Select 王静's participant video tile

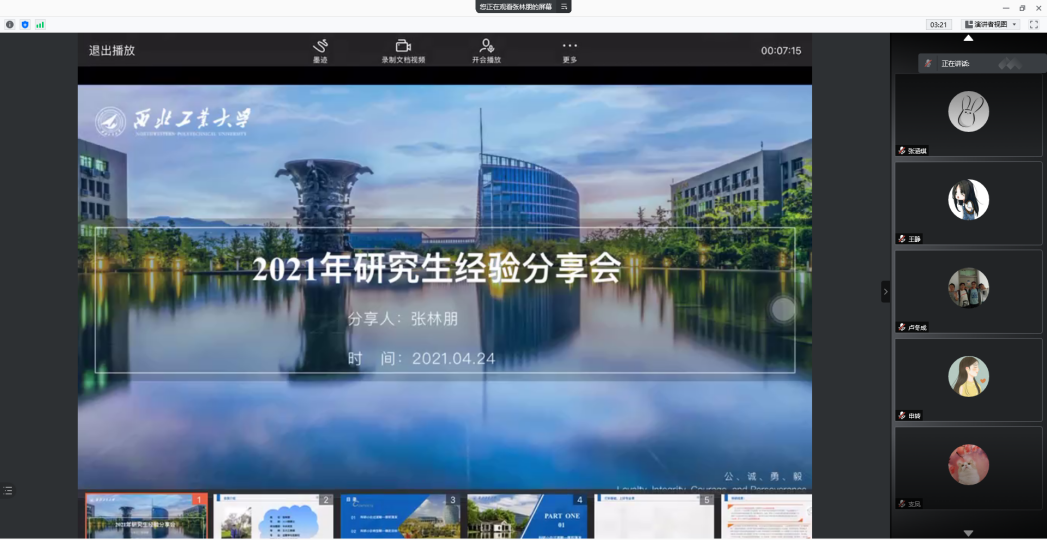(968, 203)
